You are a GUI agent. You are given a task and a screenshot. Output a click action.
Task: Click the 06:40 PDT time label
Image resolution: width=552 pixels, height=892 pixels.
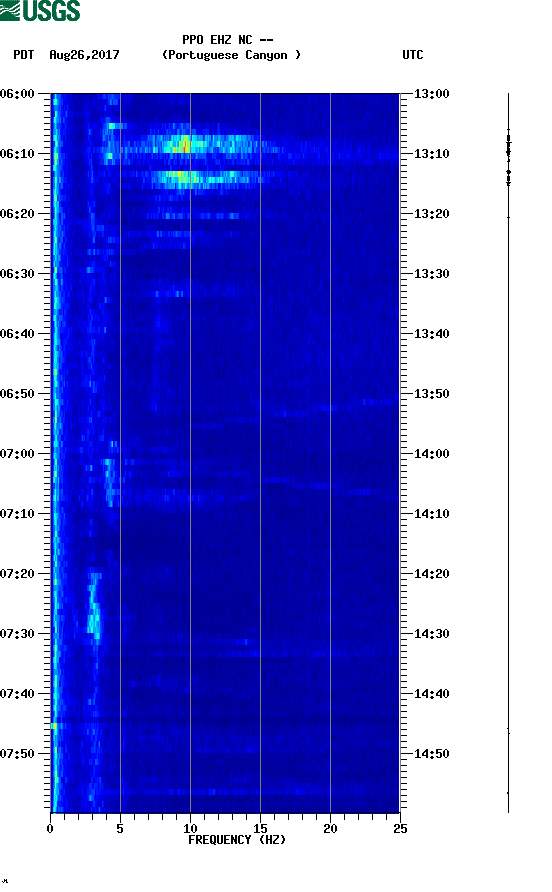tap(17, 334)
